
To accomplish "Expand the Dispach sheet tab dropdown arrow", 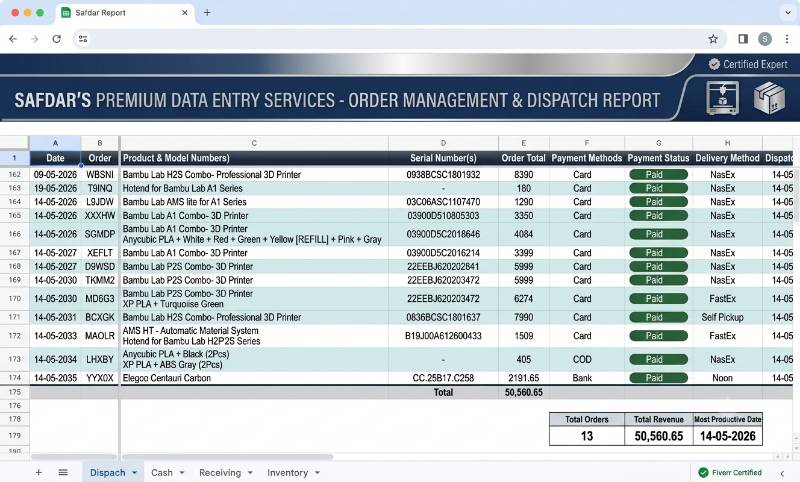I will click(134, 473).
